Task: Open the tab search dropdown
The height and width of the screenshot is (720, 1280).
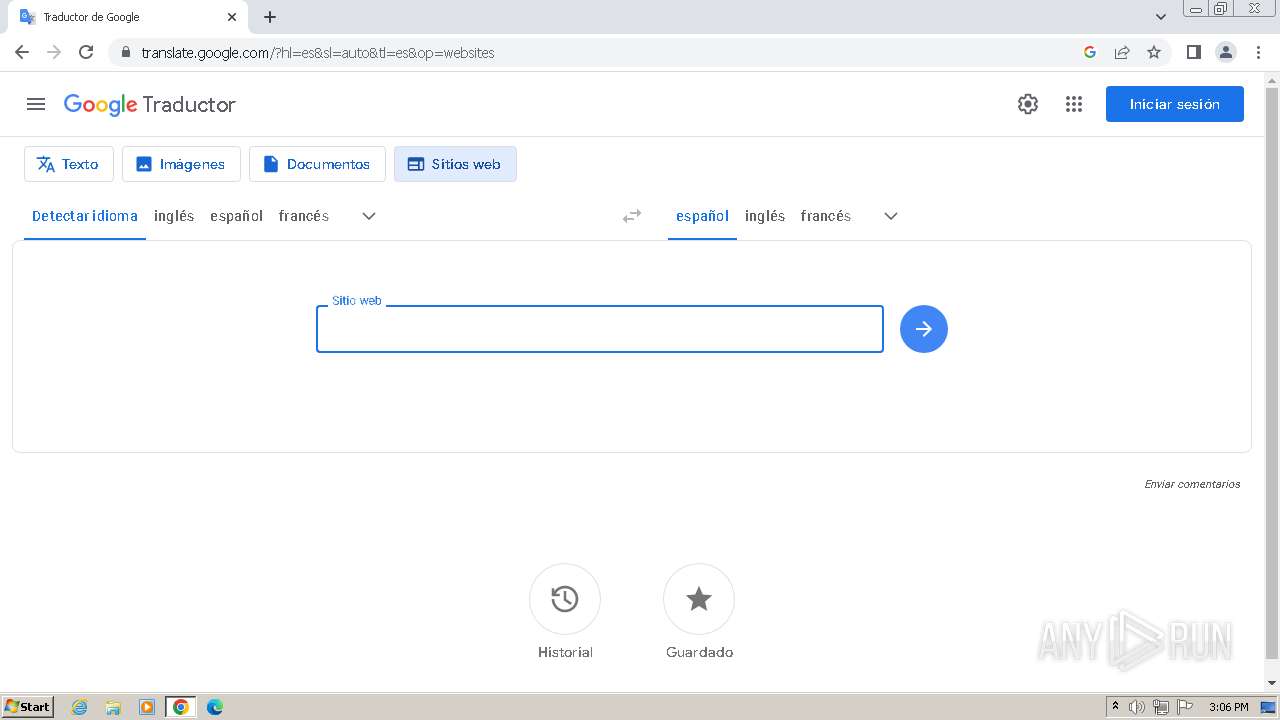Action: [x=1161, y=17]
